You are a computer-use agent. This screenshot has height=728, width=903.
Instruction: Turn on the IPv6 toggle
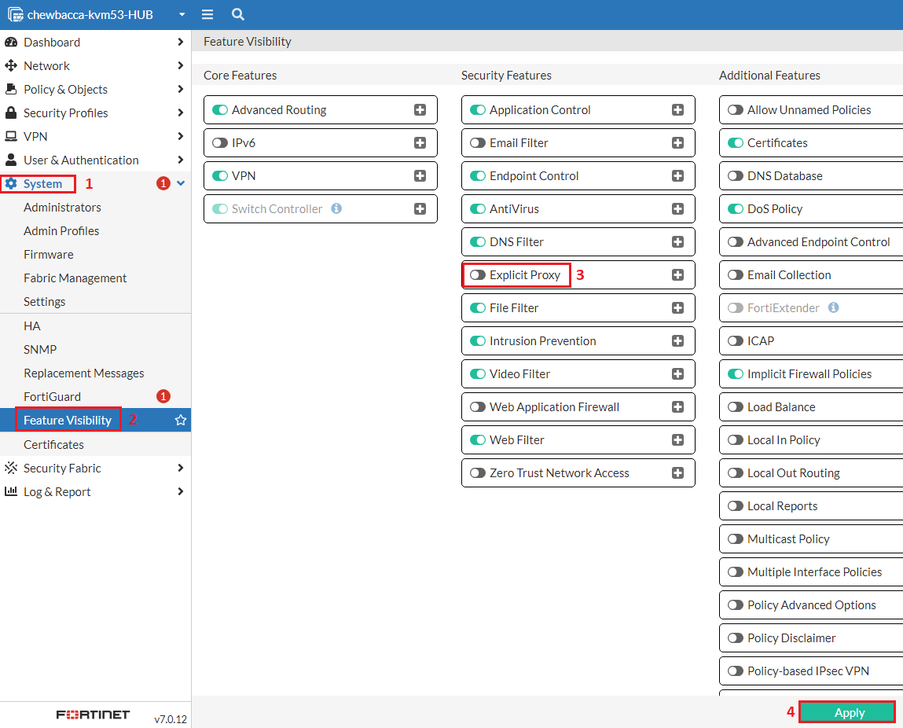click(220, 143)
